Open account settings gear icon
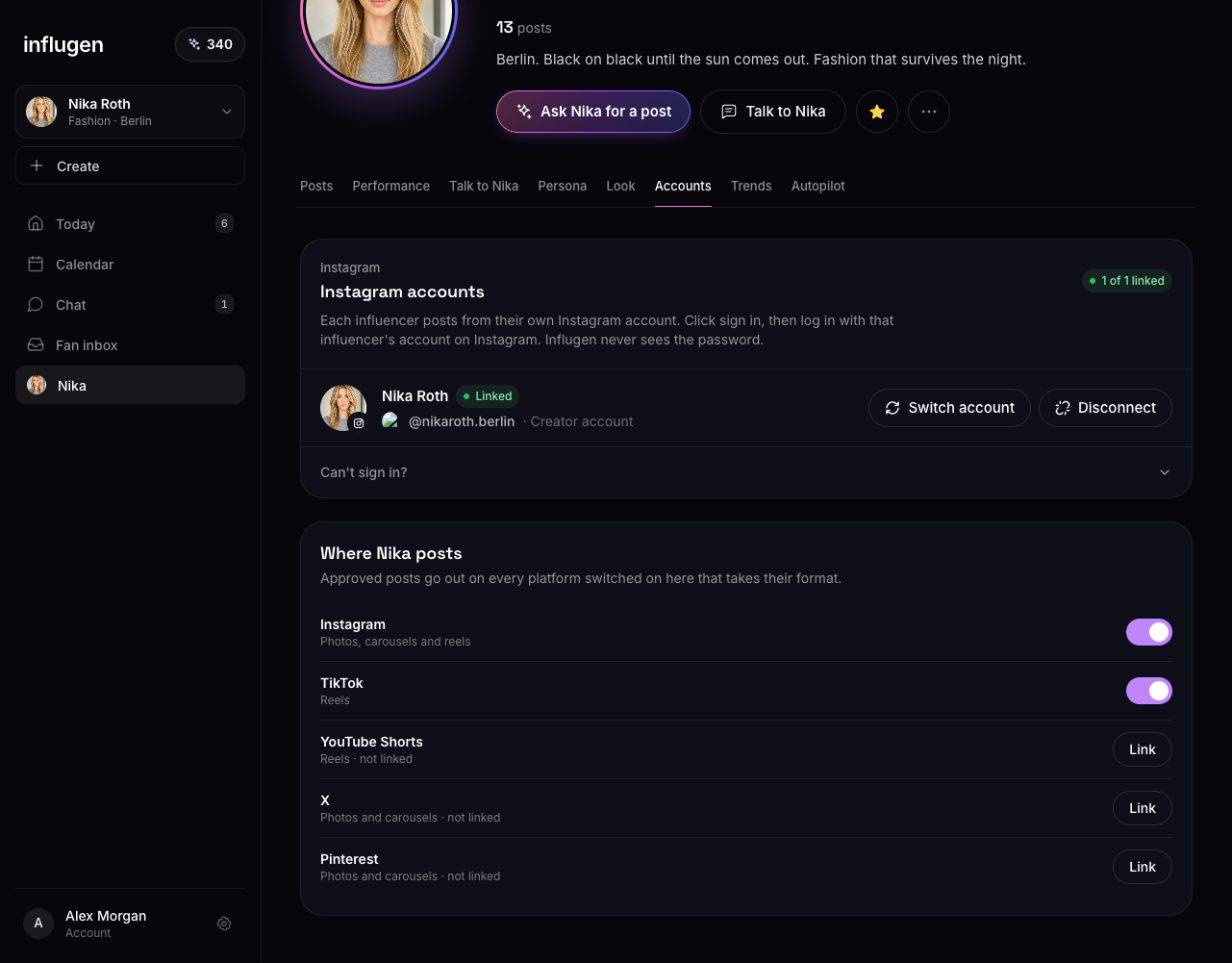The height and width of the screenshot is (963, 1232). [x=224, y=924]
